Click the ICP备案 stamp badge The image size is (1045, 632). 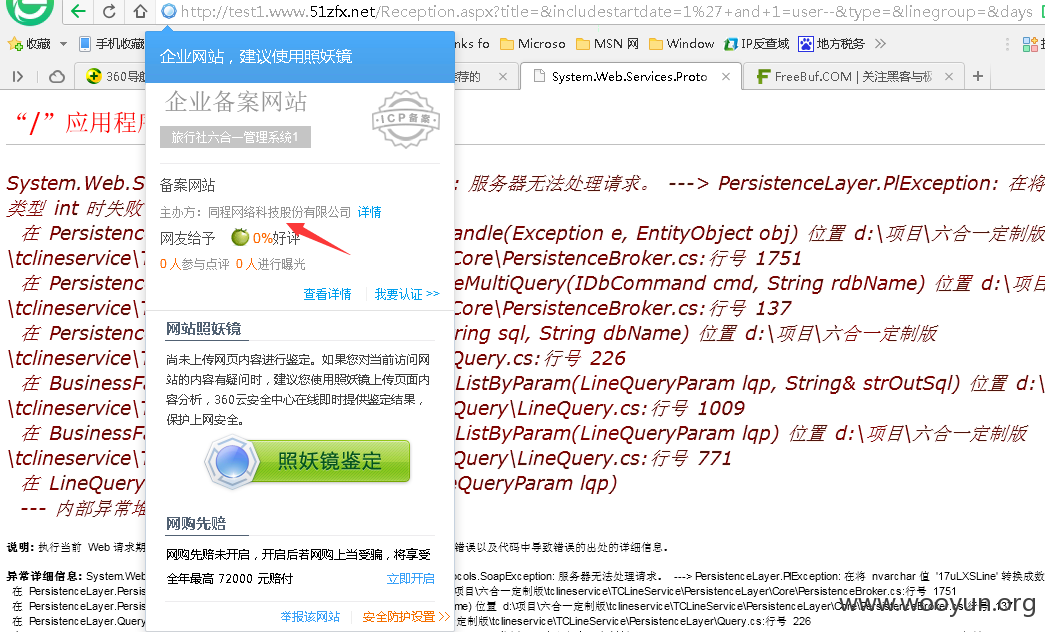pyautogui.click(x=406, y=119)
